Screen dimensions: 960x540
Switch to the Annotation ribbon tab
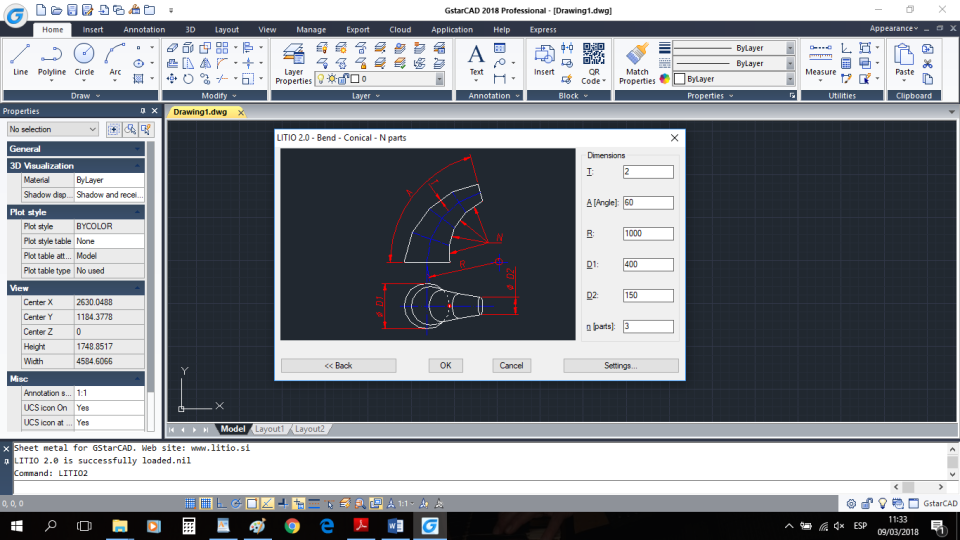point(144,29)
